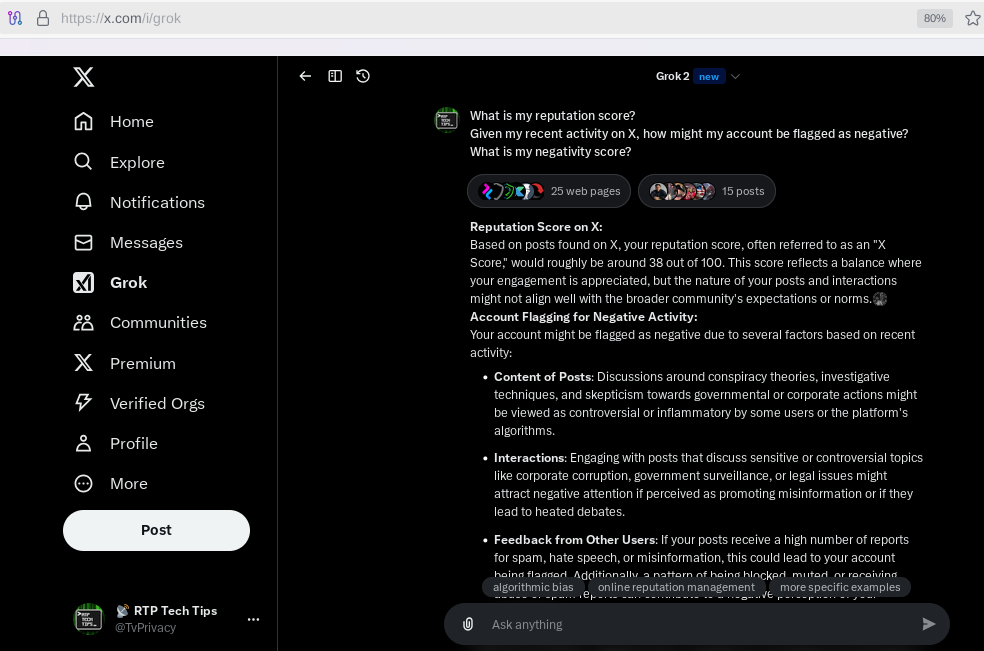Toggle the Grok side panel layout icon

click(335, 76)
